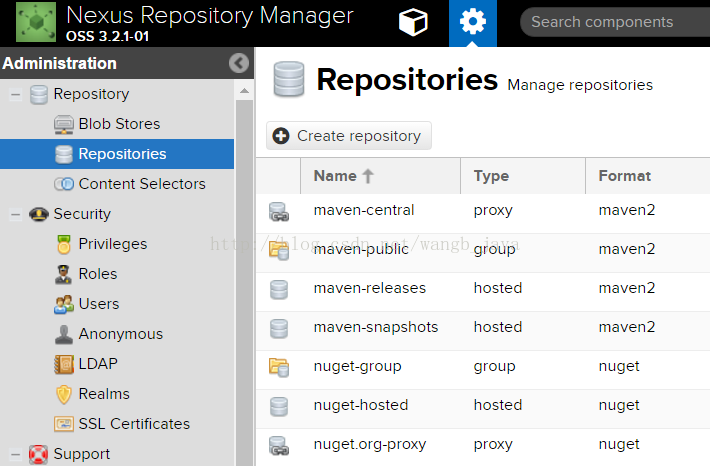
Task: Click the Repository database icon in sidebar
Action: point(38,94)
